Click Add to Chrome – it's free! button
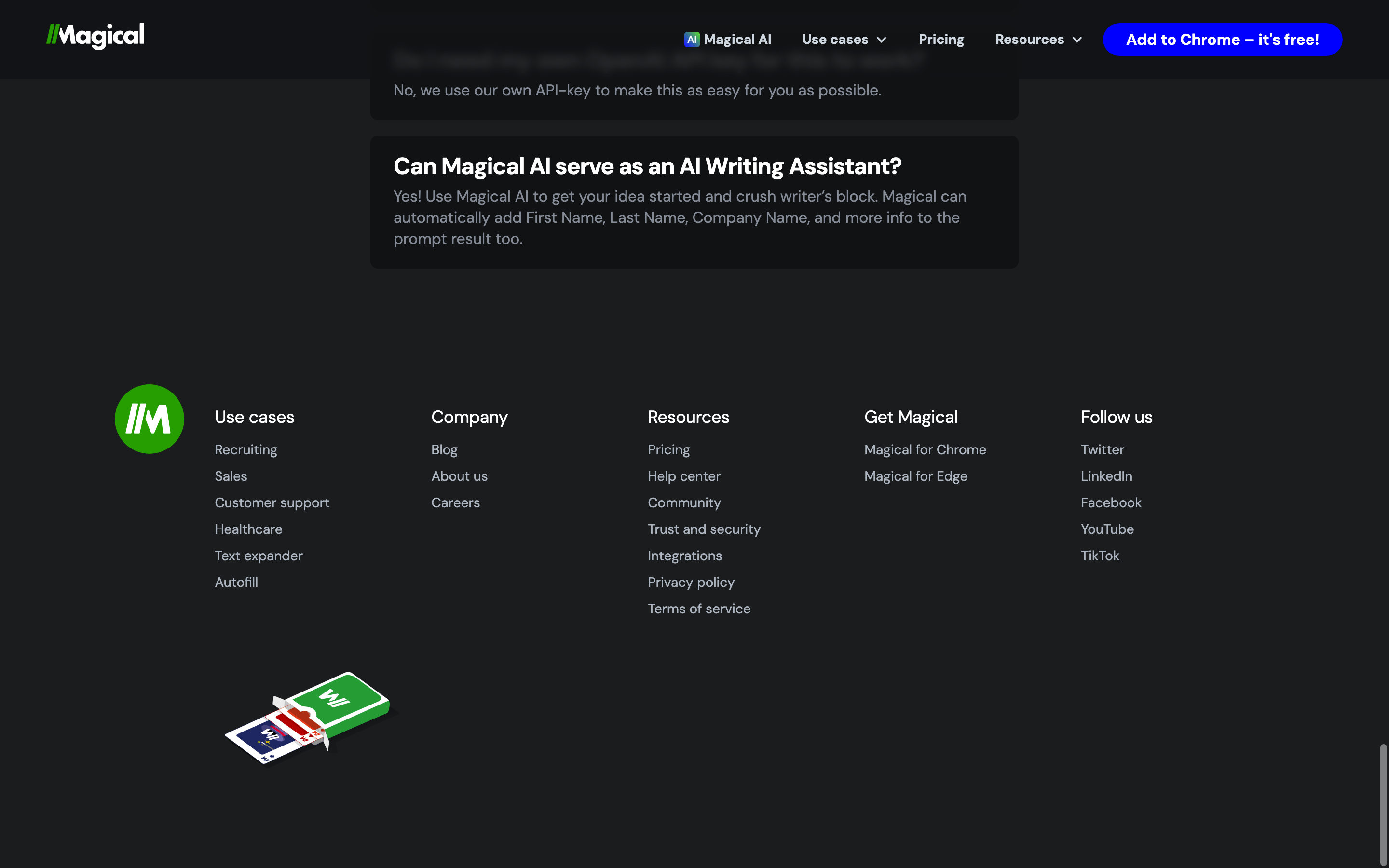The width and height of the screenshot is (1389, 868). tap(1223, 40)
